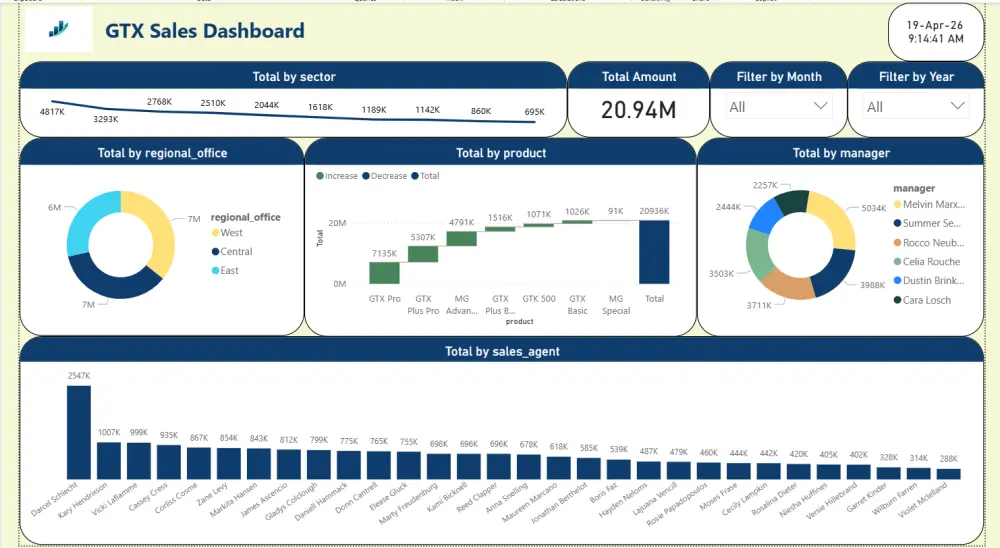Open the Filter by Month dropdown
Viewport: 1000px width, 548px height.
779,107
